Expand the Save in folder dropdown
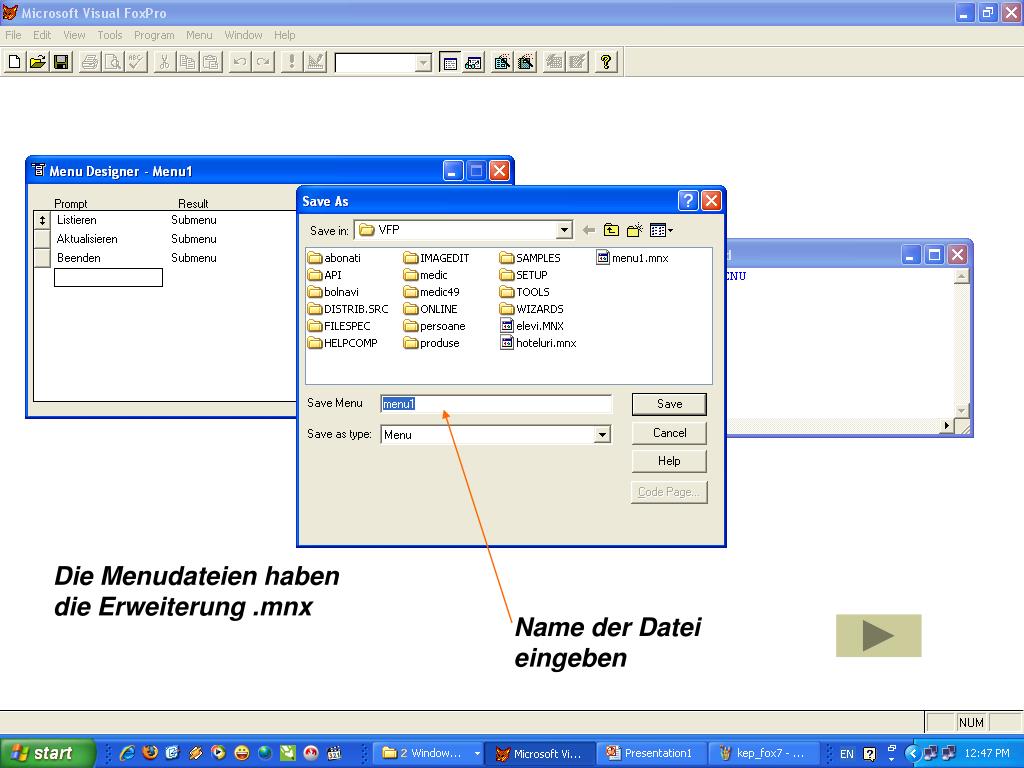The width and height of the screenshot is (1024, 768). coord(564,230)
